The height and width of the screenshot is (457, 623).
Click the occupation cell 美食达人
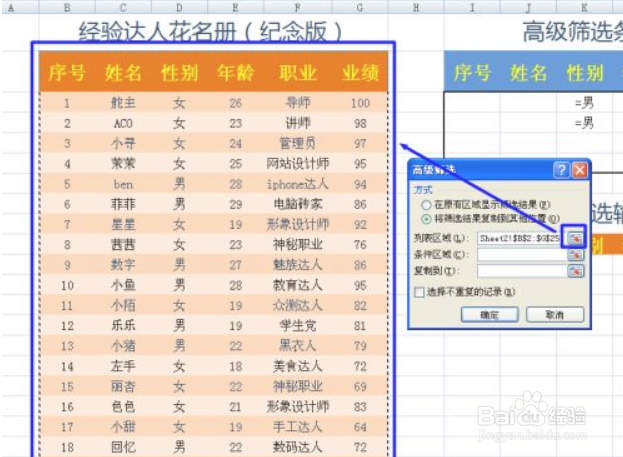tap(298, 366)
